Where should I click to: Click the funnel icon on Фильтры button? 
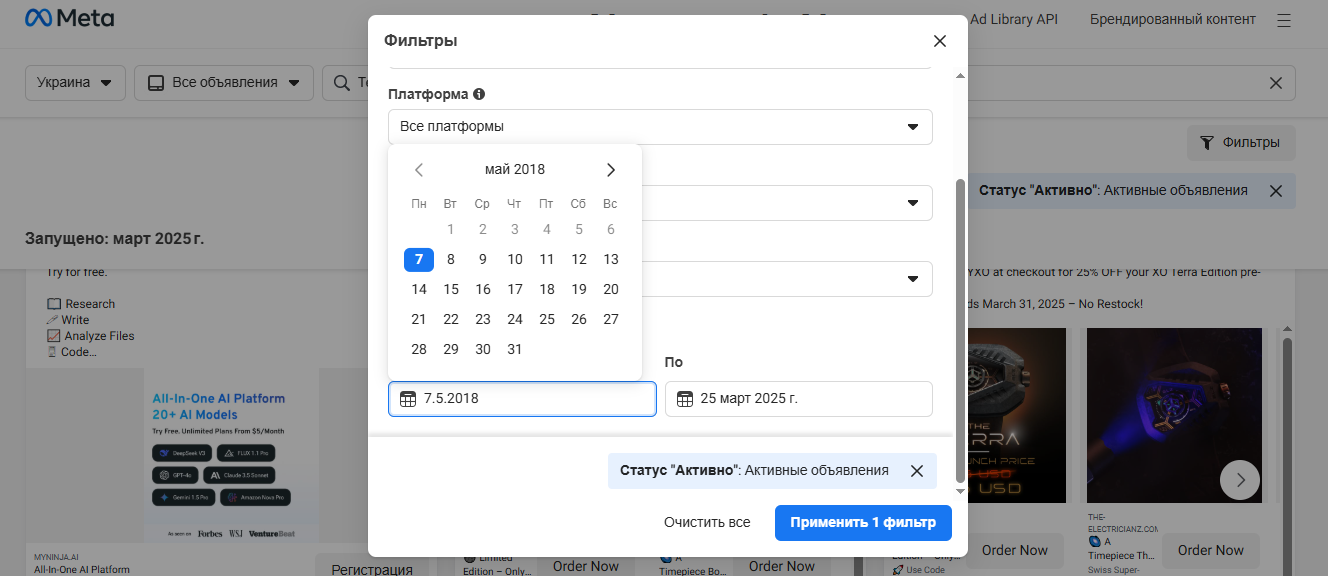pos(1208,143)
